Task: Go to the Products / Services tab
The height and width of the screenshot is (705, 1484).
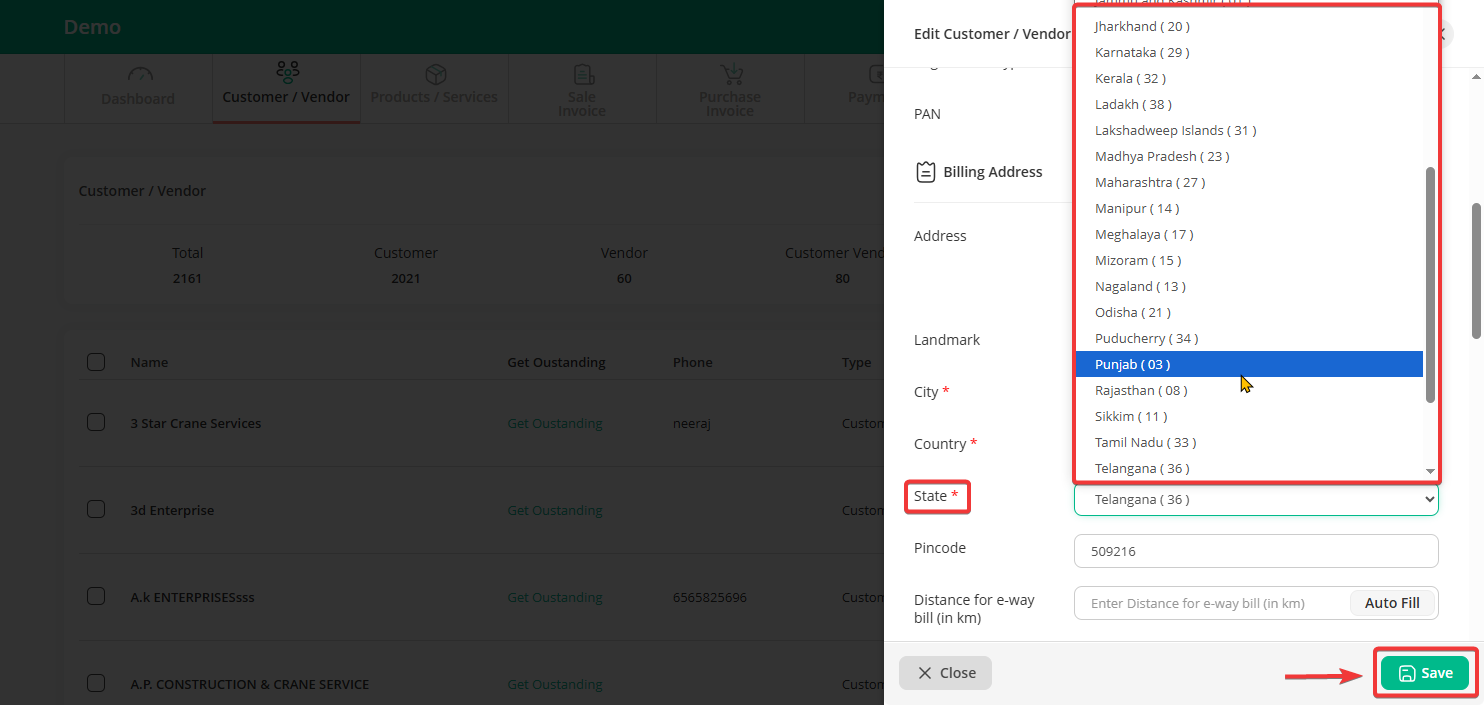Action: point(434,88)
